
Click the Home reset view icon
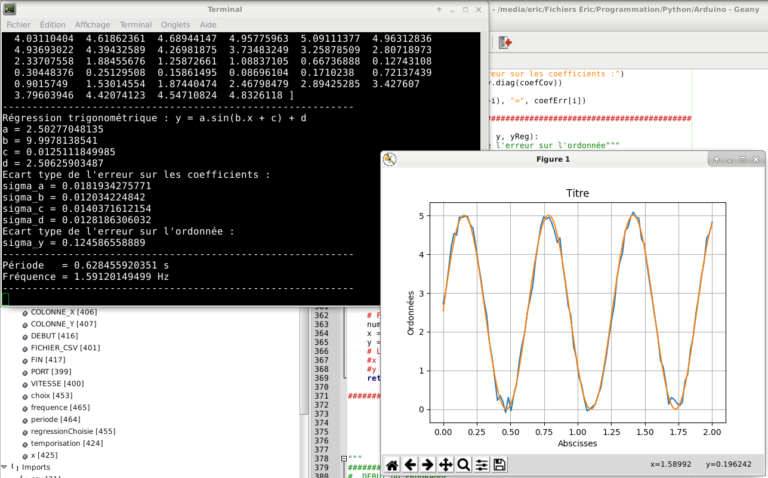[x=392, y=464]
